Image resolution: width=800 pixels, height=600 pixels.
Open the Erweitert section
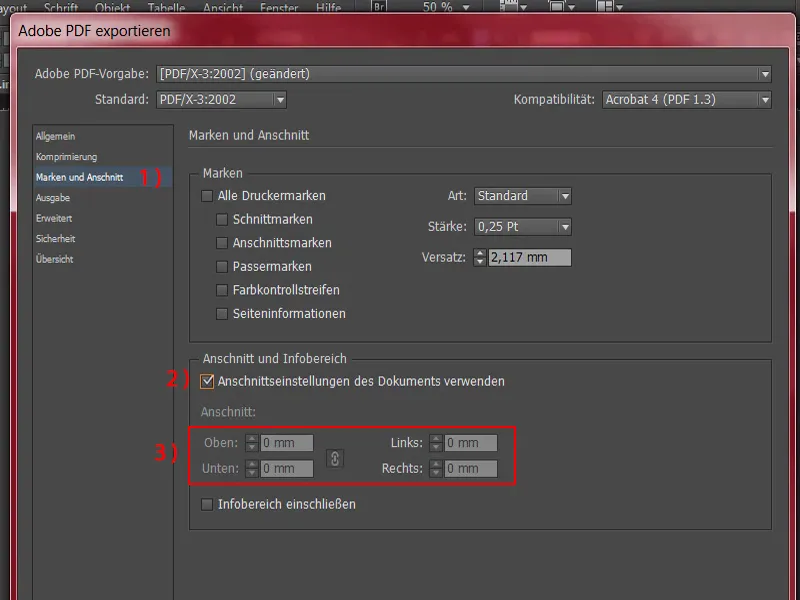[x=54, y=218]
